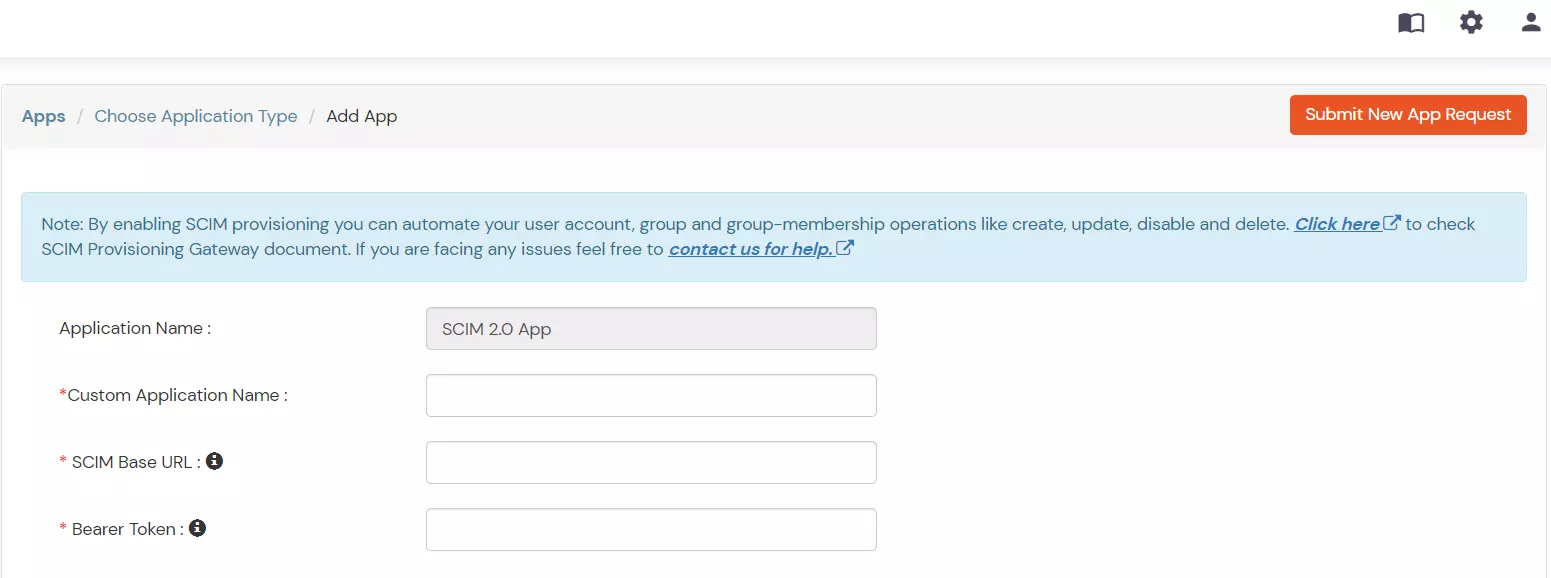Navigate to Apps breadcrumb
Screen dimensions: 1551x578
[x=43, y=116]
